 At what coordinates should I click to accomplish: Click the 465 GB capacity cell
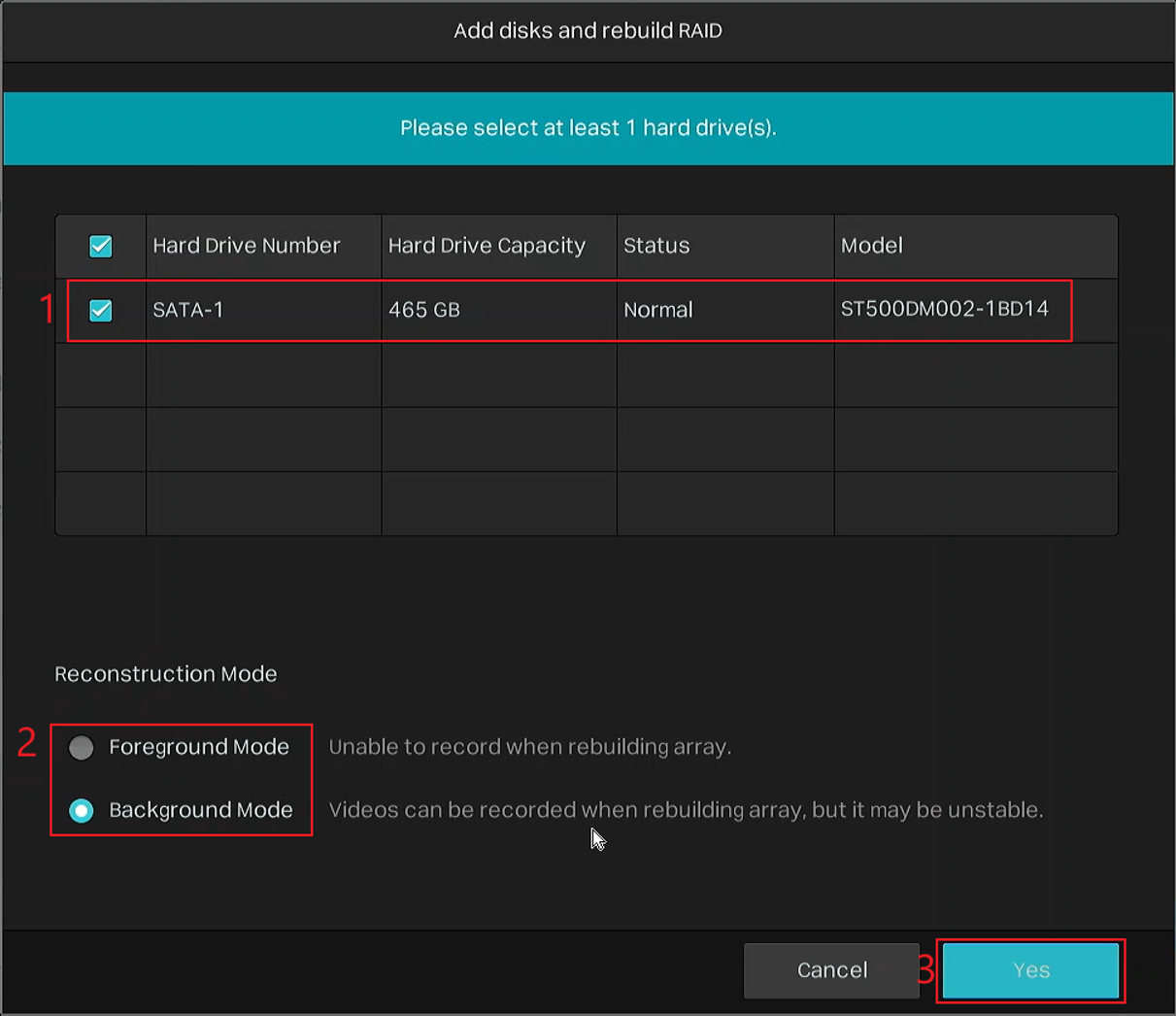tap(499, 311)
